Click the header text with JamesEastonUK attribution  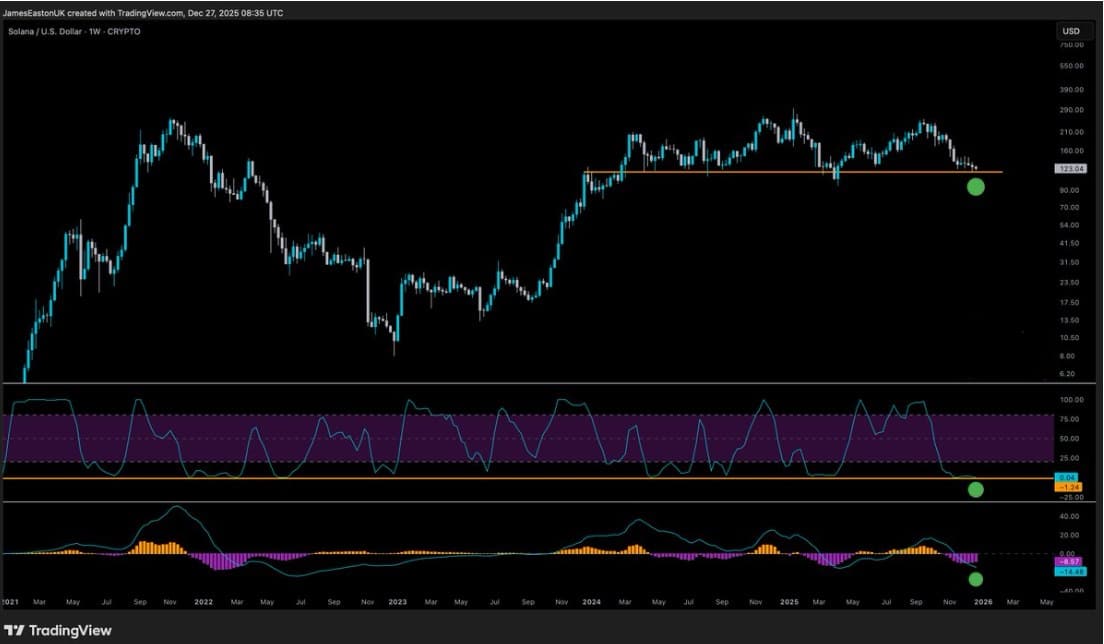[143, 13]
